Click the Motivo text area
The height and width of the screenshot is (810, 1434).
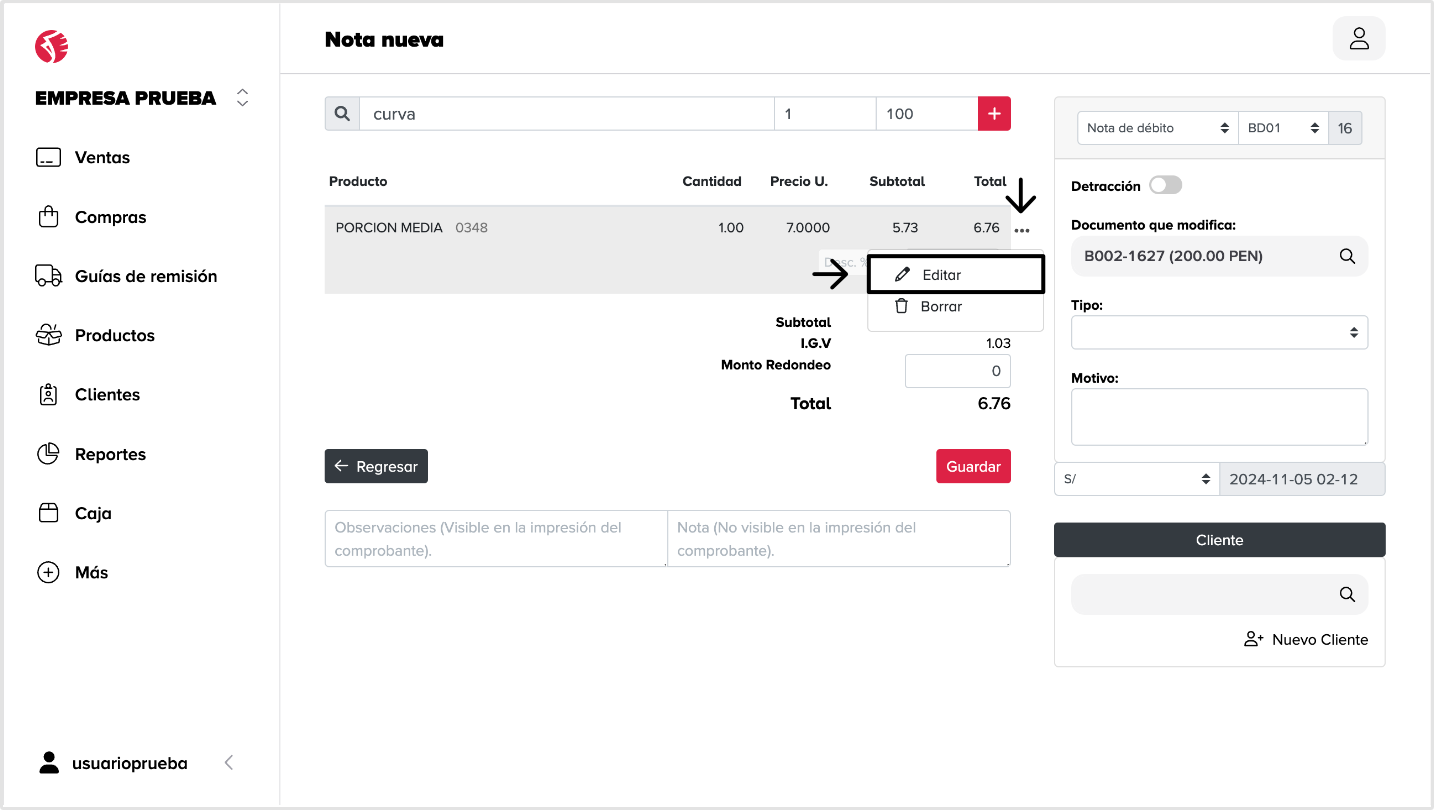coord(1219,416)
